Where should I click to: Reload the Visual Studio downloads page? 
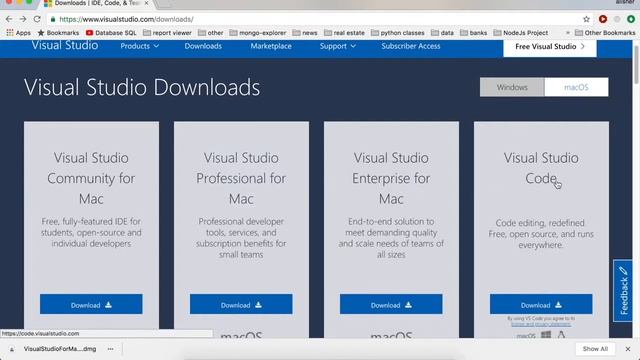[37, 19]
